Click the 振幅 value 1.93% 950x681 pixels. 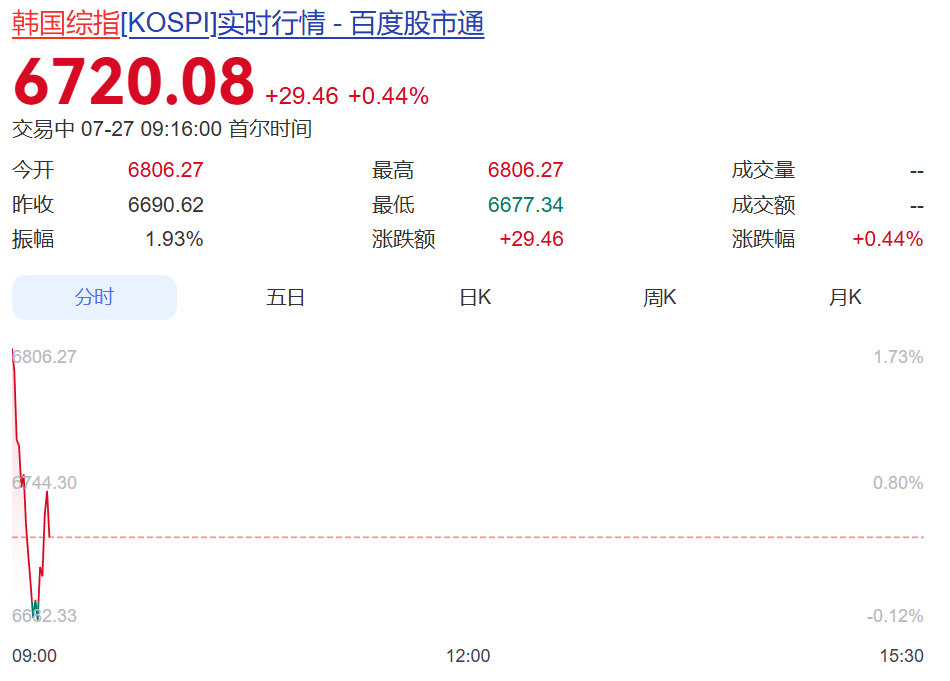[174, 239]
